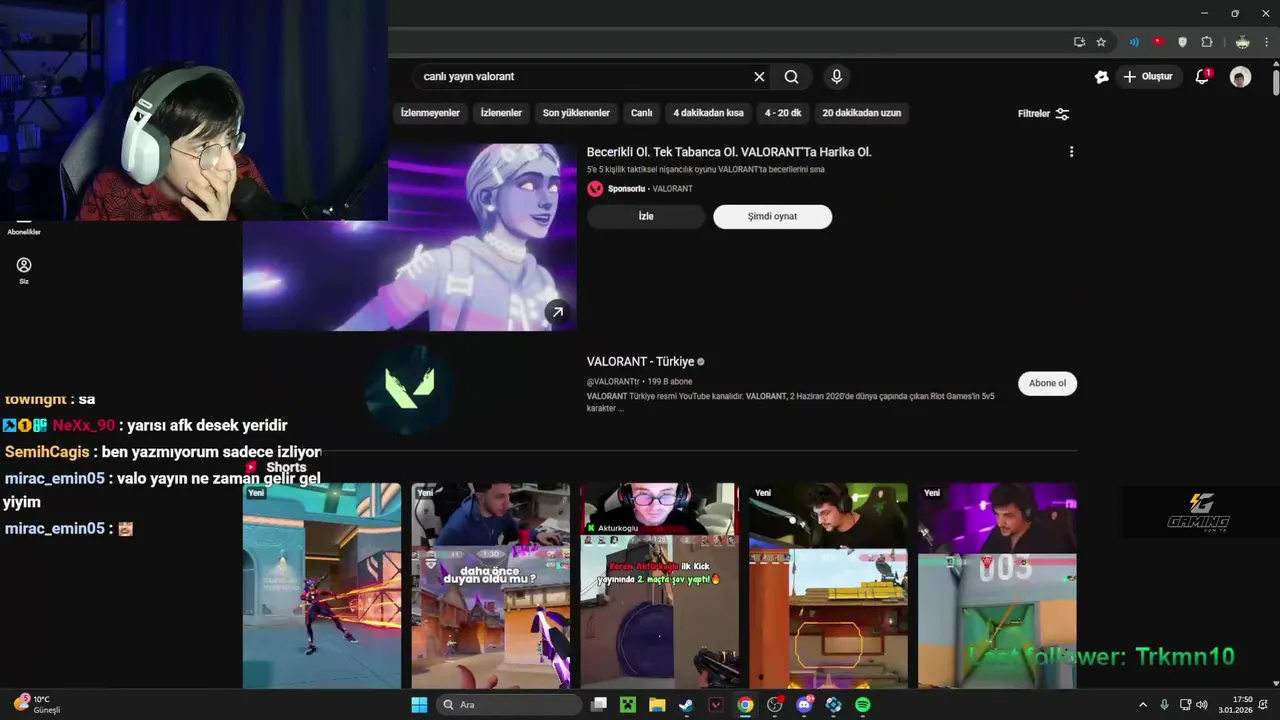This screenshot has width=1280, height=720.
Task: Select the Canlı filter chip
Action: pyautogui.click(x=641, y=113)
